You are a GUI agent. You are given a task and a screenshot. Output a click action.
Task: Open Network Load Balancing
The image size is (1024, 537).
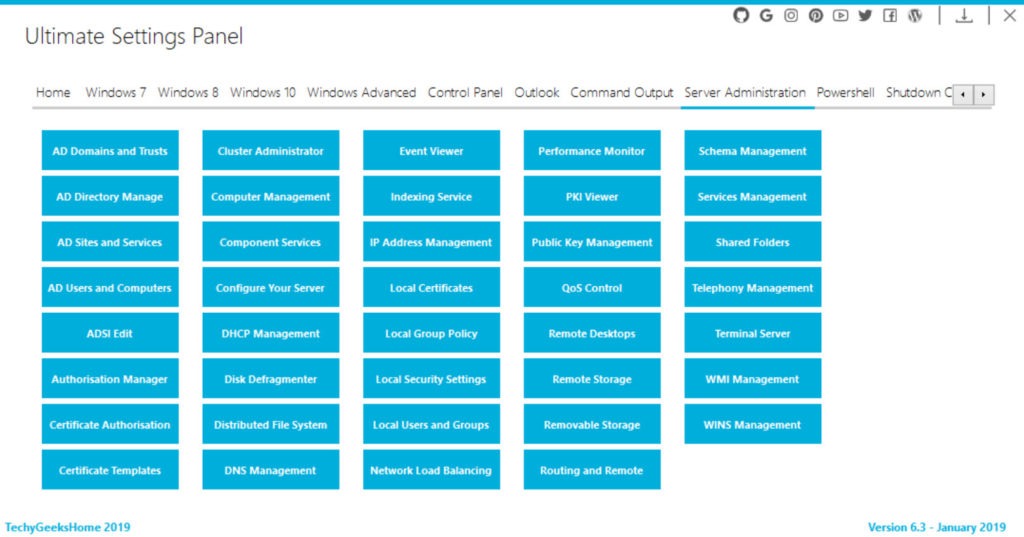coord(431,470)
